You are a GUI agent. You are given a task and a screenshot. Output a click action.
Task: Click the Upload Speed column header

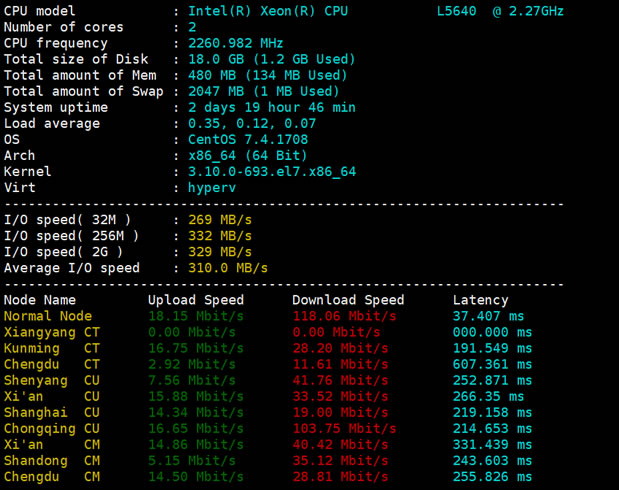tap(196, 300)
